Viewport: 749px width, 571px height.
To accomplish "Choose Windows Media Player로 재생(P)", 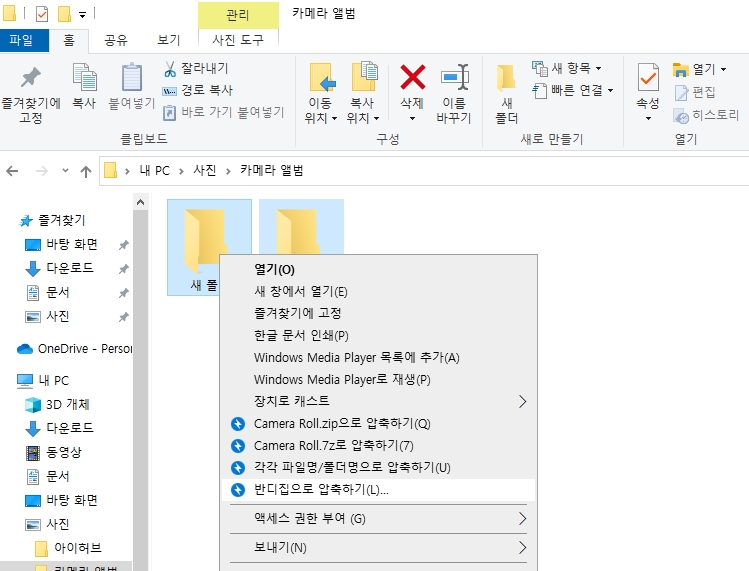I will point(378,379).
